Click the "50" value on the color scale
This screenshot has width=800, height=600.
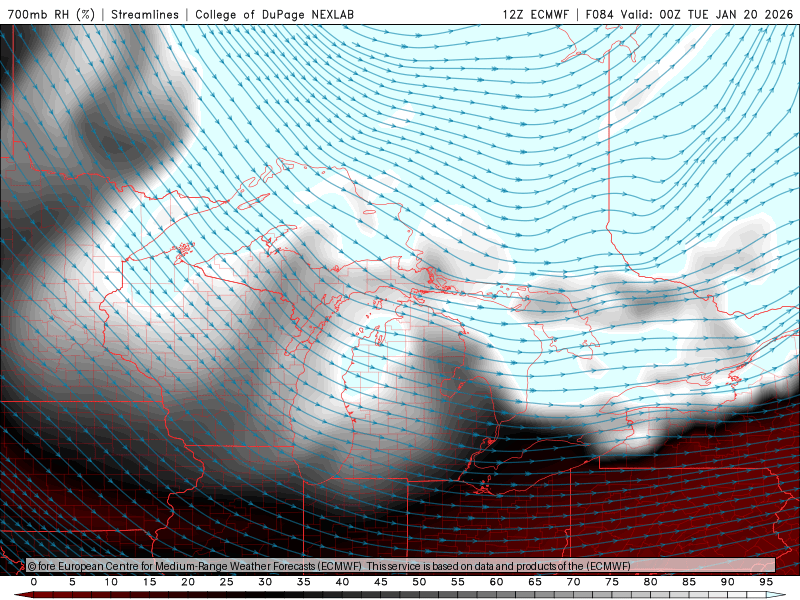pos(419,582)
